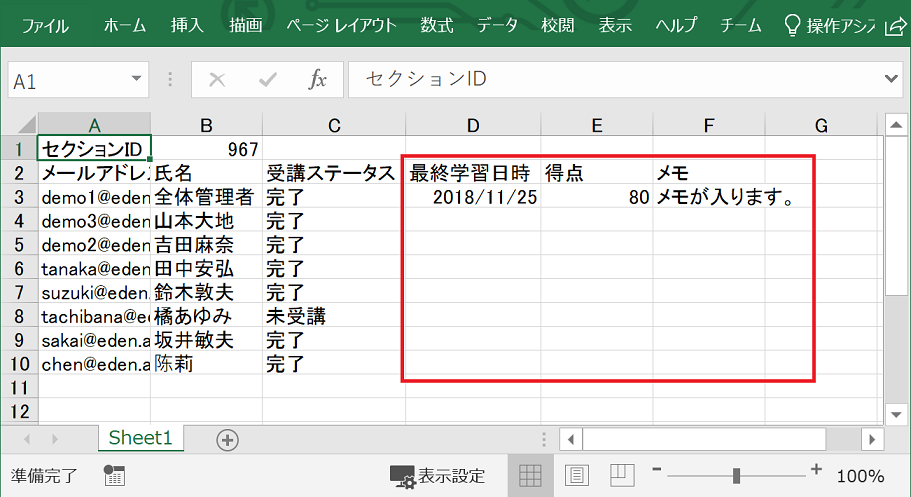Click the 最終学習日時 header cell
The image size is (911, 497).
[473, 173]
